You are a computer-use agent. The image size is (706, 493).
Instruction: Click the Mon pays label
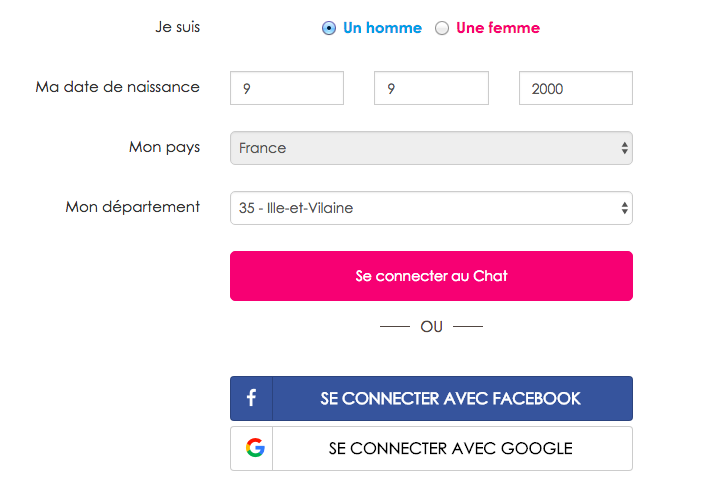(164, 147)
